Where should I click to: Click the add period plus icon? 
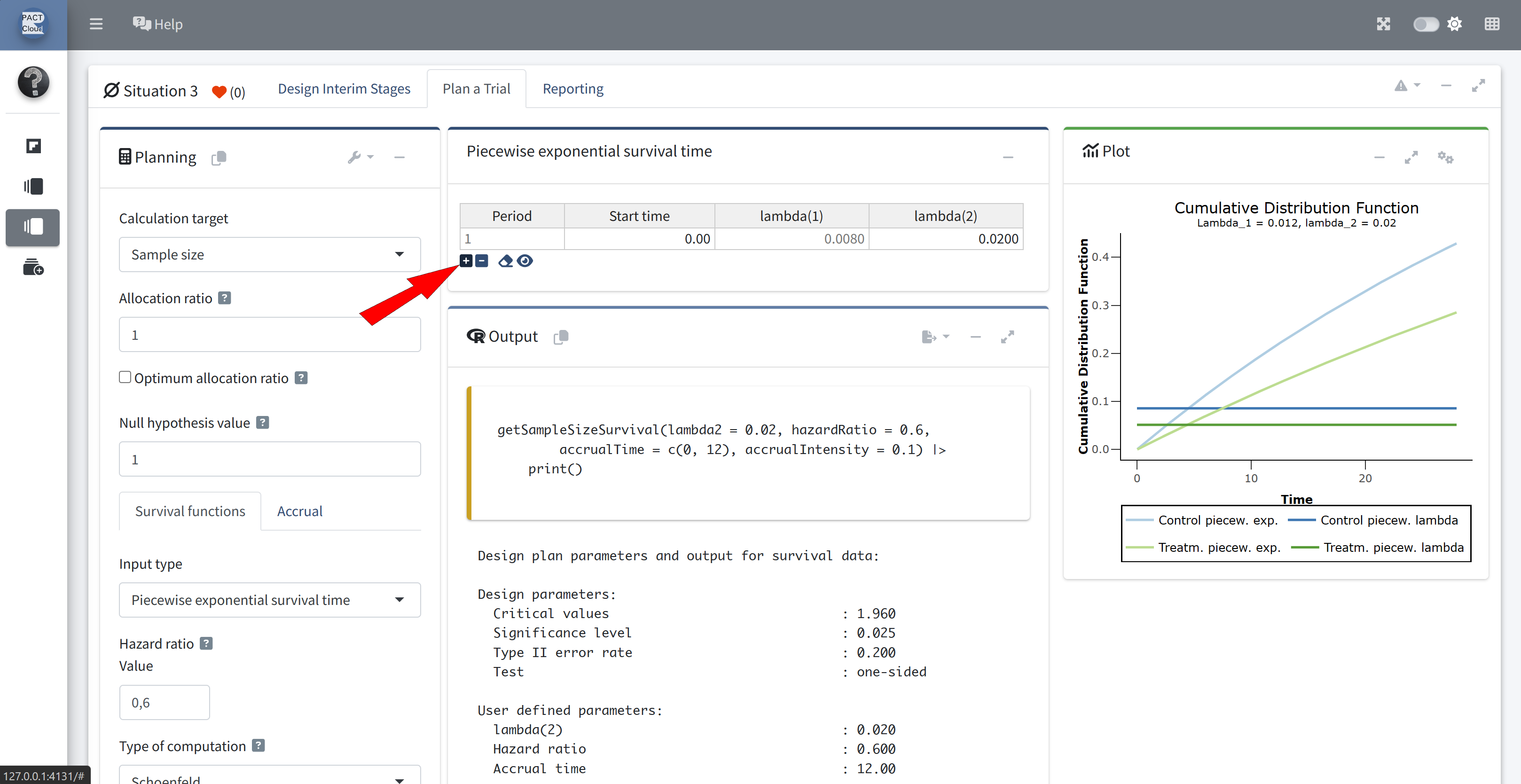point(466,260)
